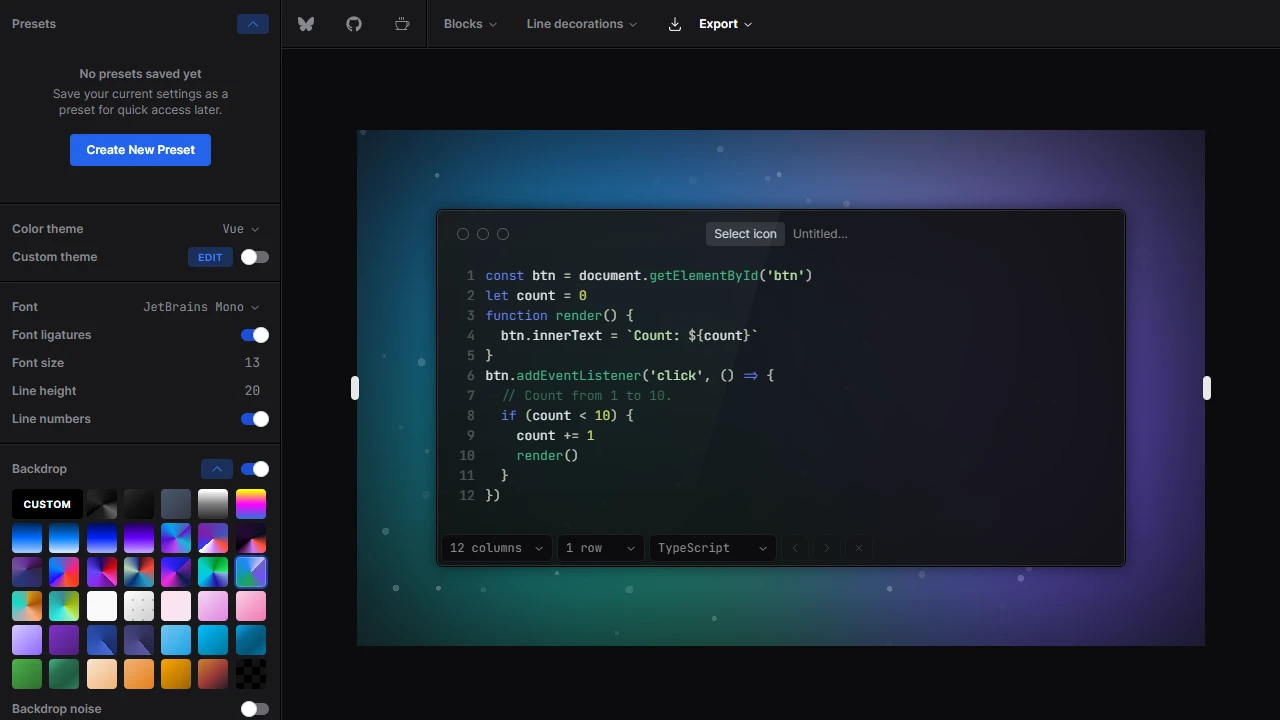
Task: Select the TypeScript language dropdown
Action: 711,547
